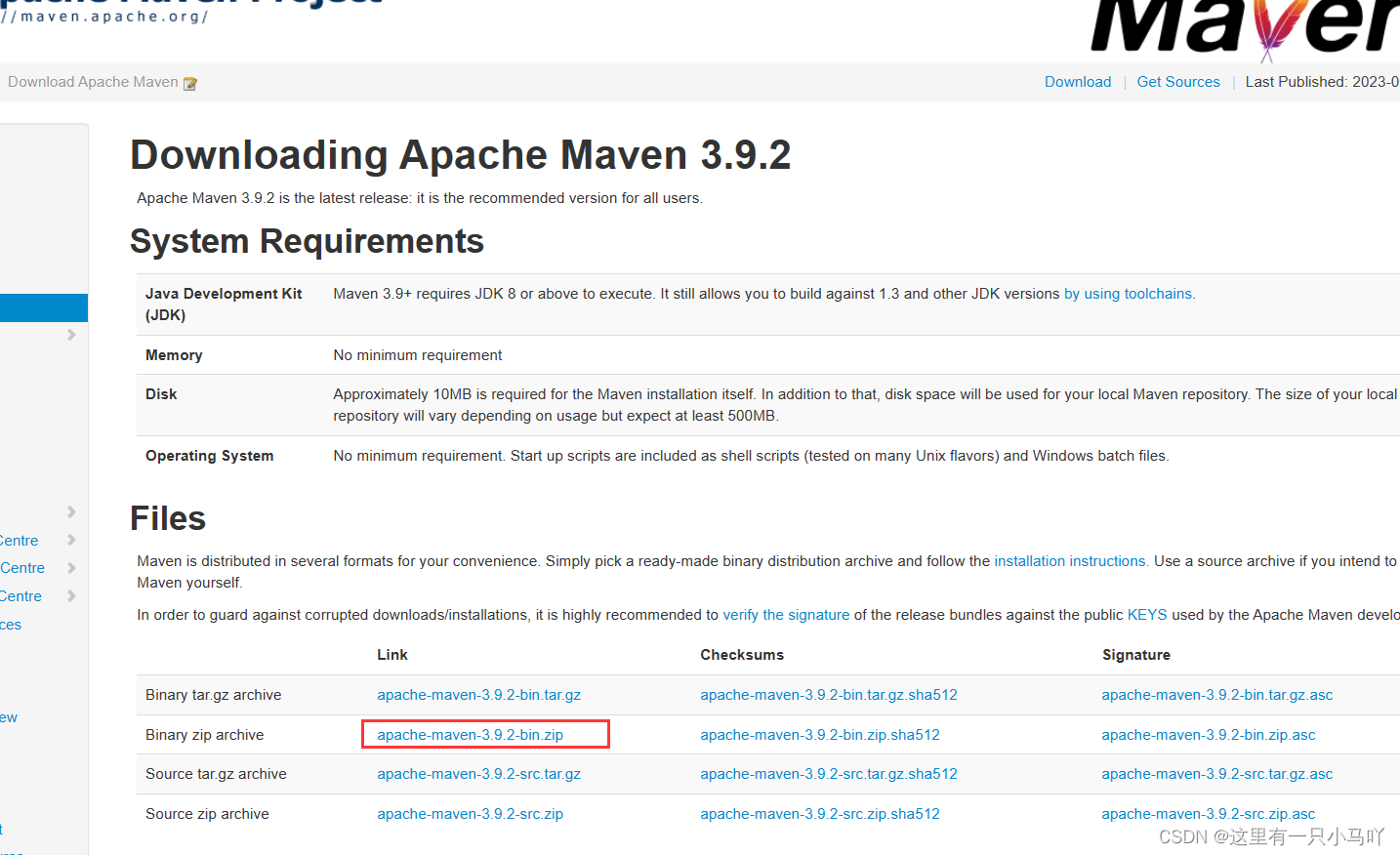Click the 'Signature' column header
The width and height of the screenshot is (1400, 855).
[x=1136, y=655]
